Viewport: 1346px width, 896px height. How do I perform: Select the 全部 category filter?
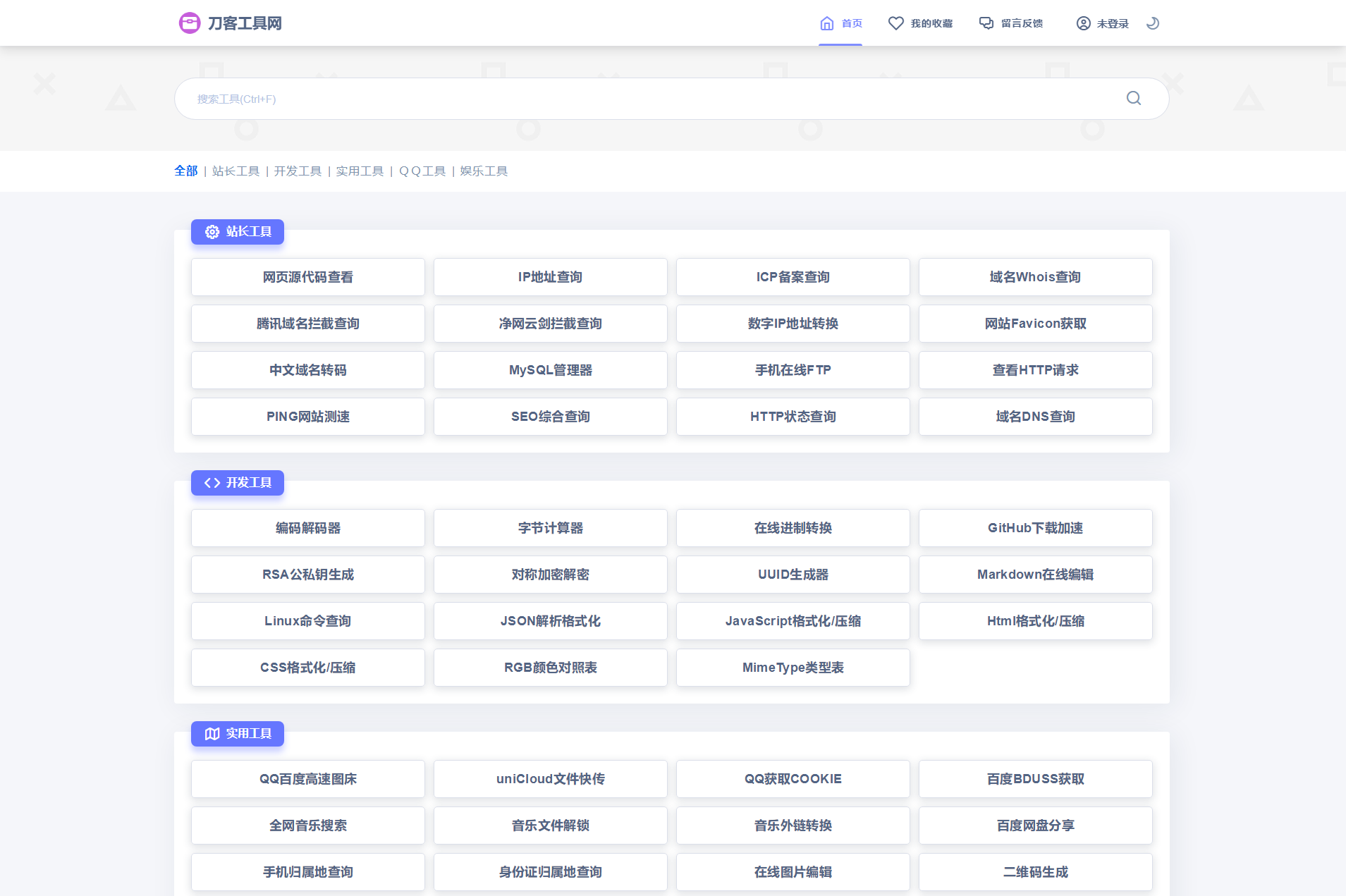coord(186,171)
